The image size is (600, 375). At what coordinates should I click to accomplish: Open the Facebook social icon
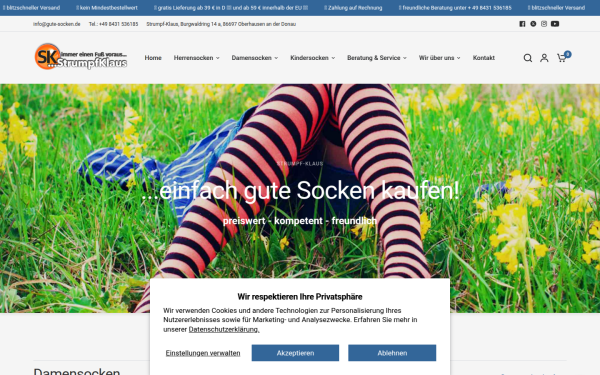(522, 24)
